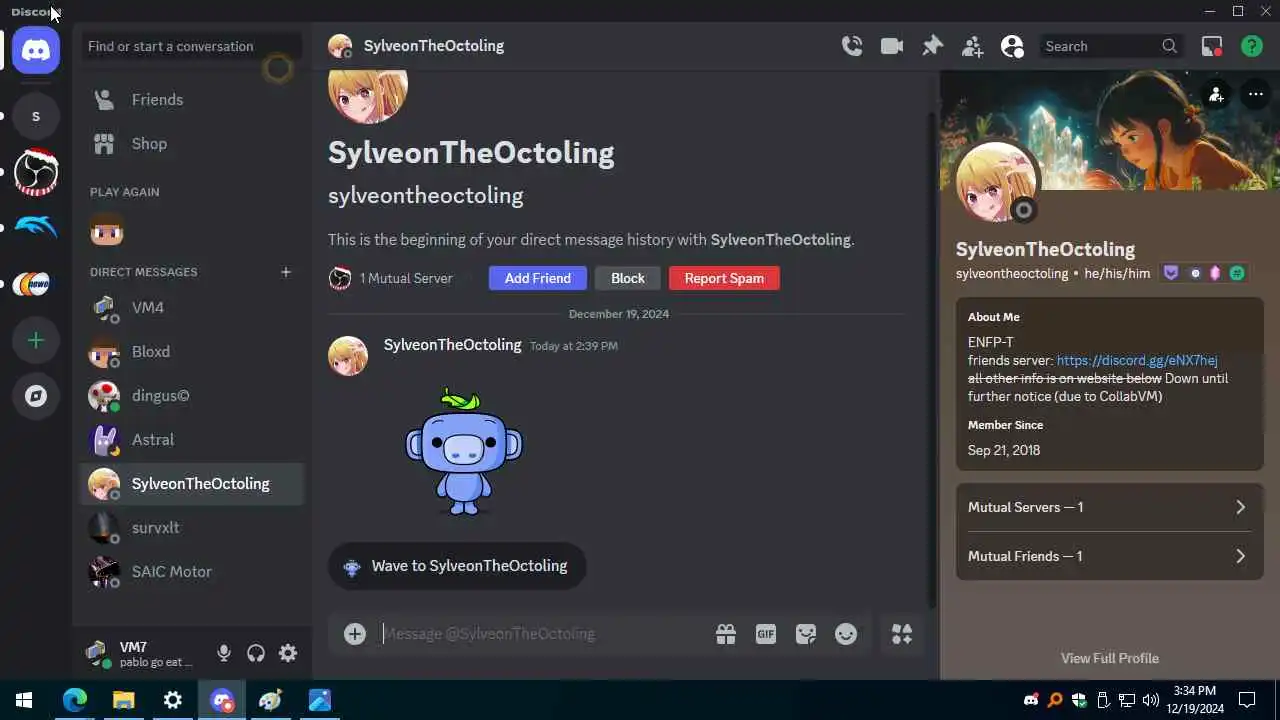The image size is (1280, 720).
Task: Open the sticker picker
Action: [806, 634]
